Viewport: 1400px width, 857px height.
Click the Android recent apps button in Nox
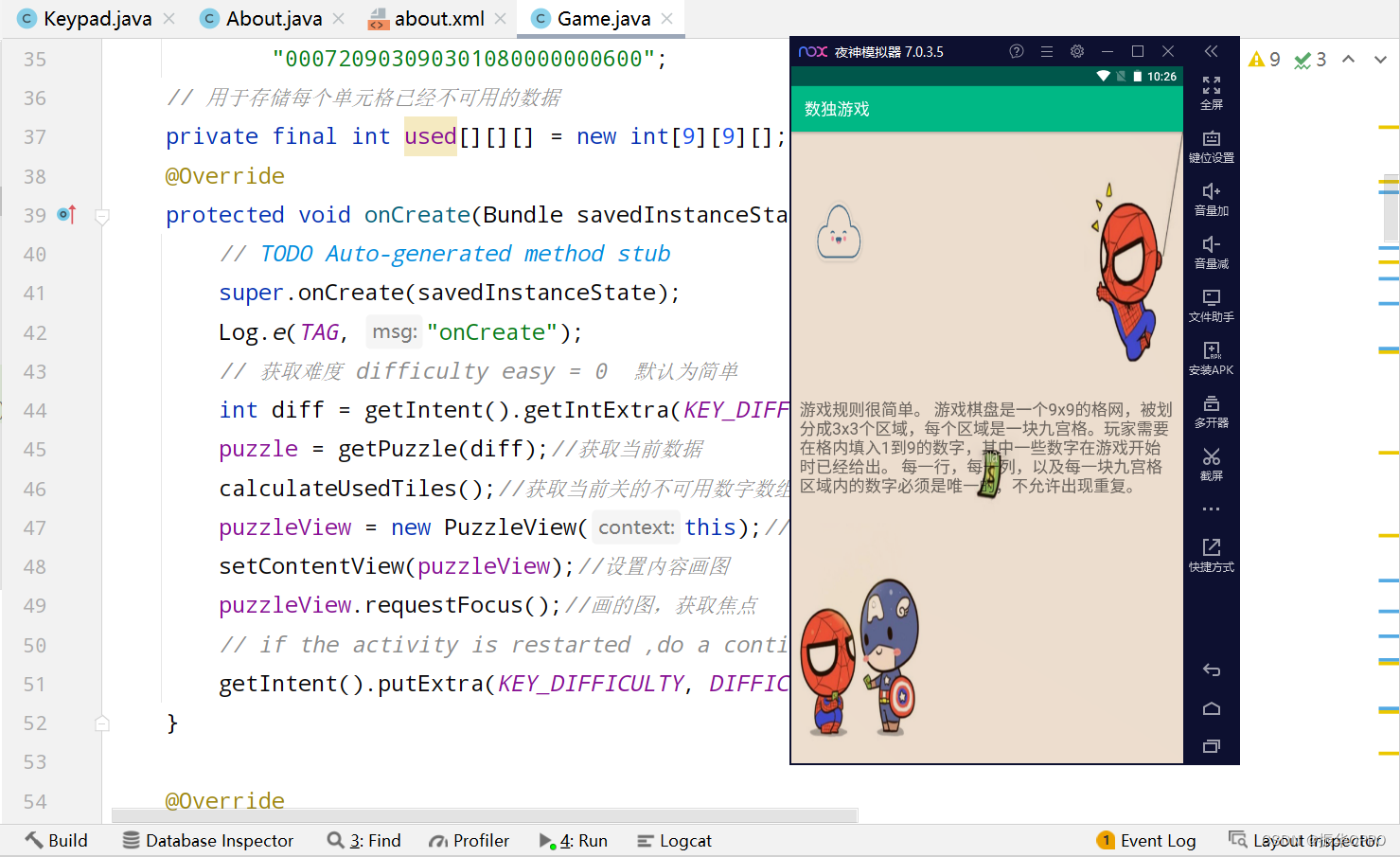tap(1212, 746)
